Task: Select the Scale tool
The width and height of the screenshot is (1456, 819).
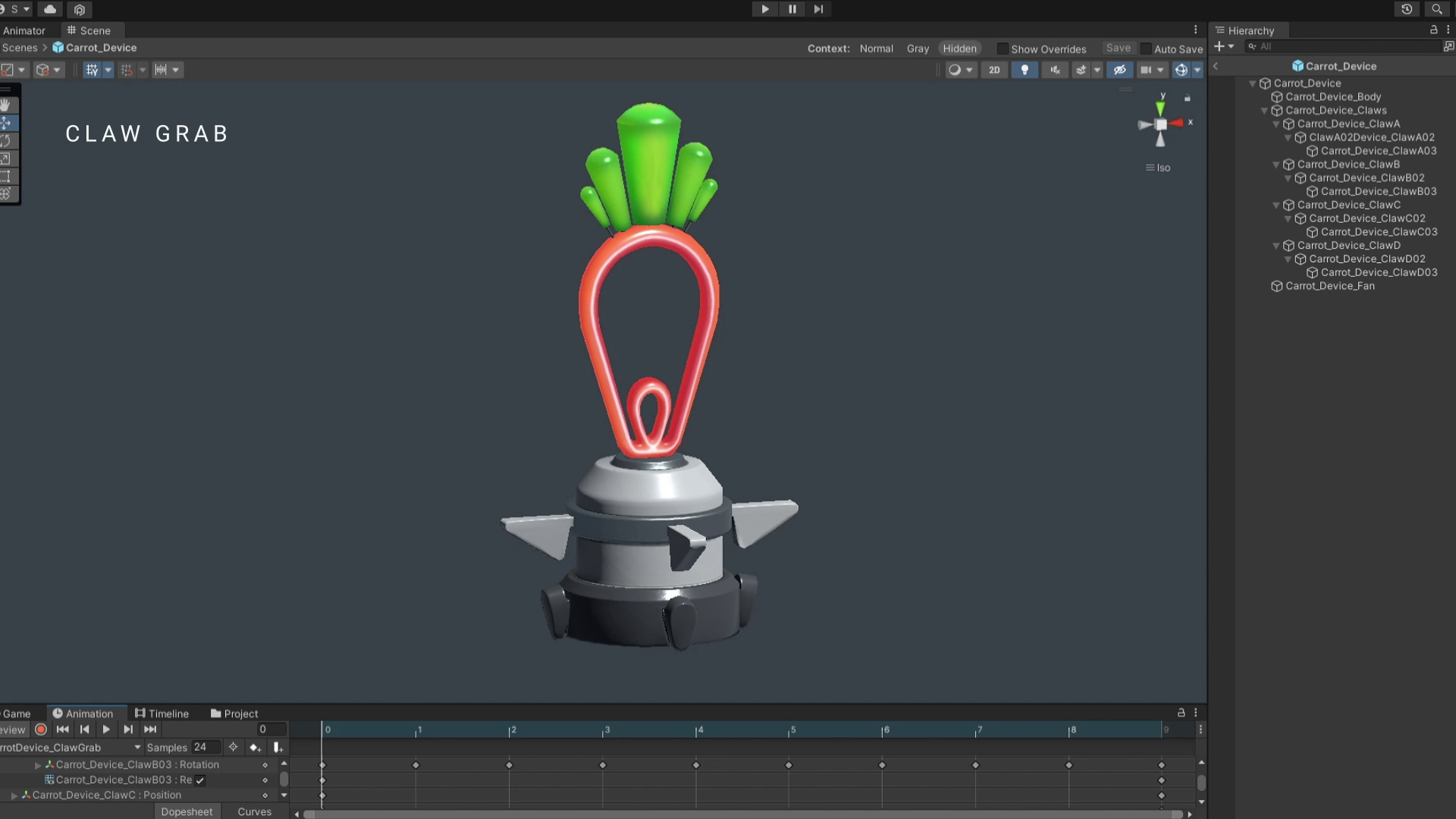Action: 6,158
